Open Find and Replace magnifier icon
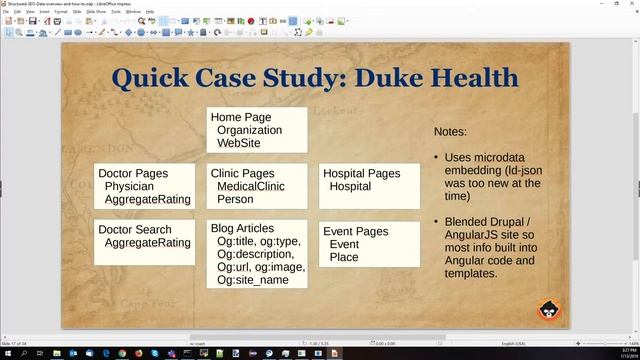Image resolution: width=640 pixels, height=360 pixels. point(141,21)
